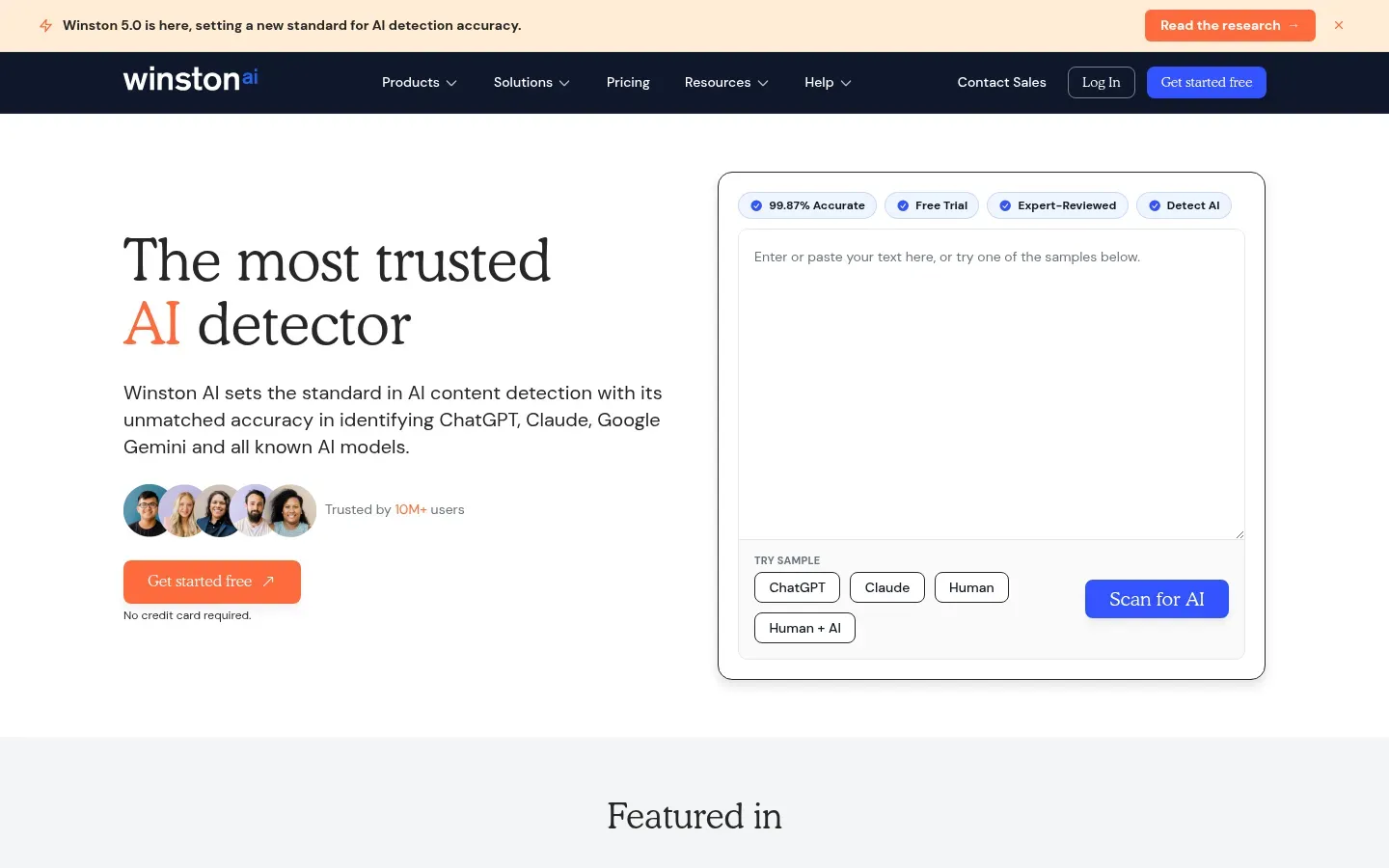Click the Expert-Reviewed badge
The image size is (1389, 868).
click(x=1057, y=205)
